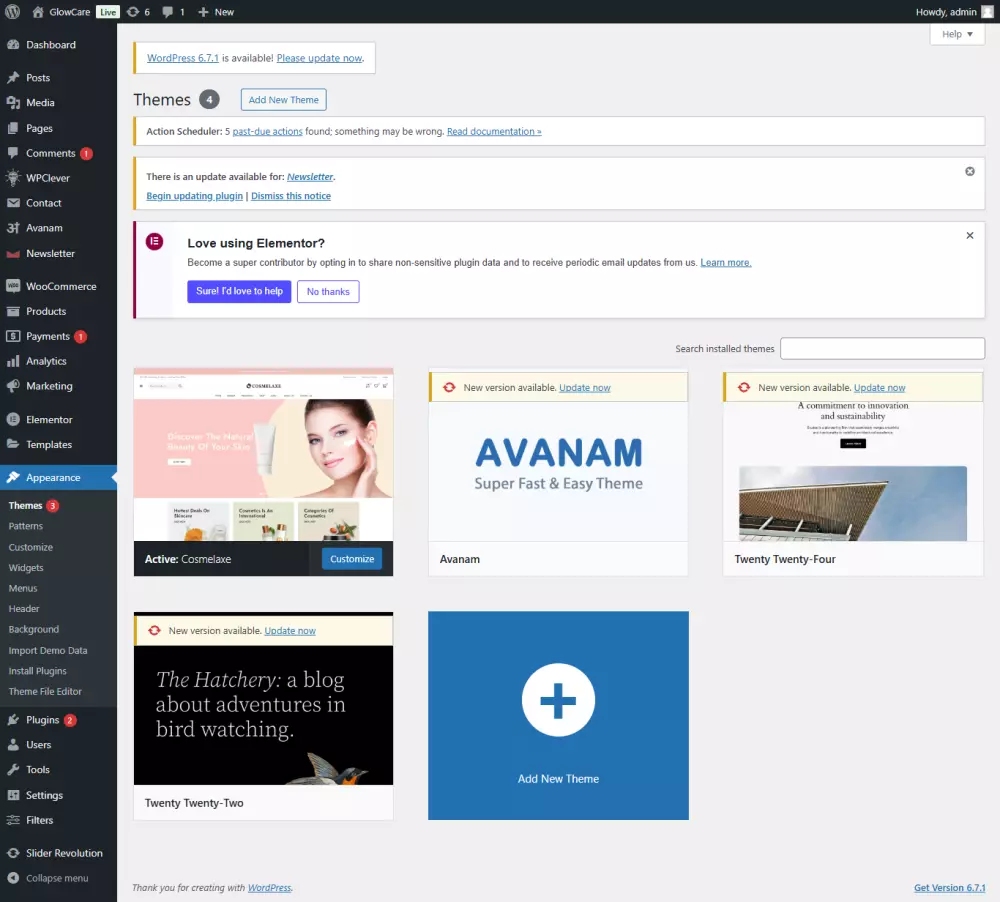The image size is (1000, 902).
Task: Open Menus submenu item
Action: pos(23,588)
